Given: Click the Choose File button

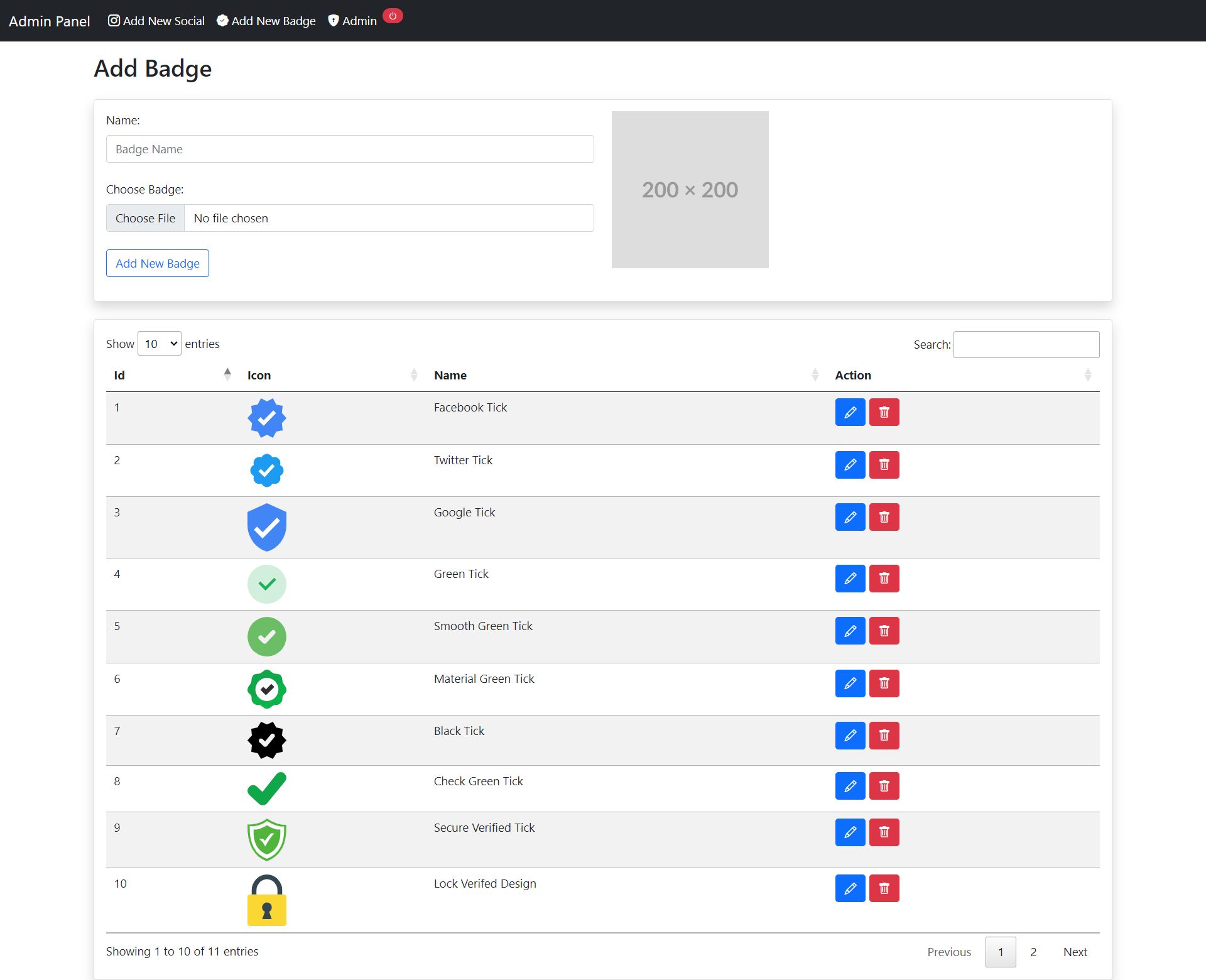Looking at the screenshot, I should coord(145,218).
